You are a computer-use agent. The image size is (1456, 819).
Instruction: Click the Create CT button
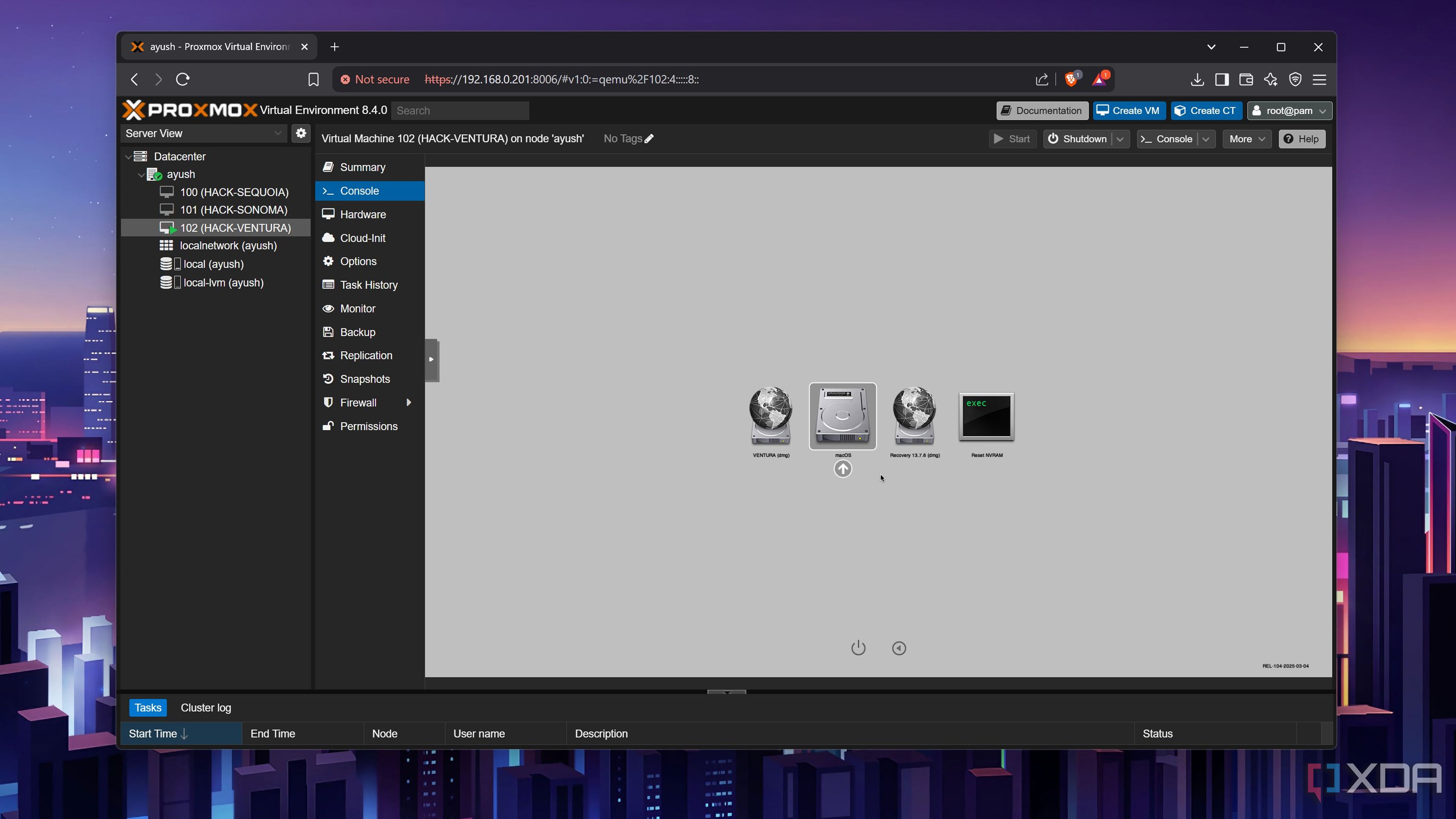coord(1206,111)
